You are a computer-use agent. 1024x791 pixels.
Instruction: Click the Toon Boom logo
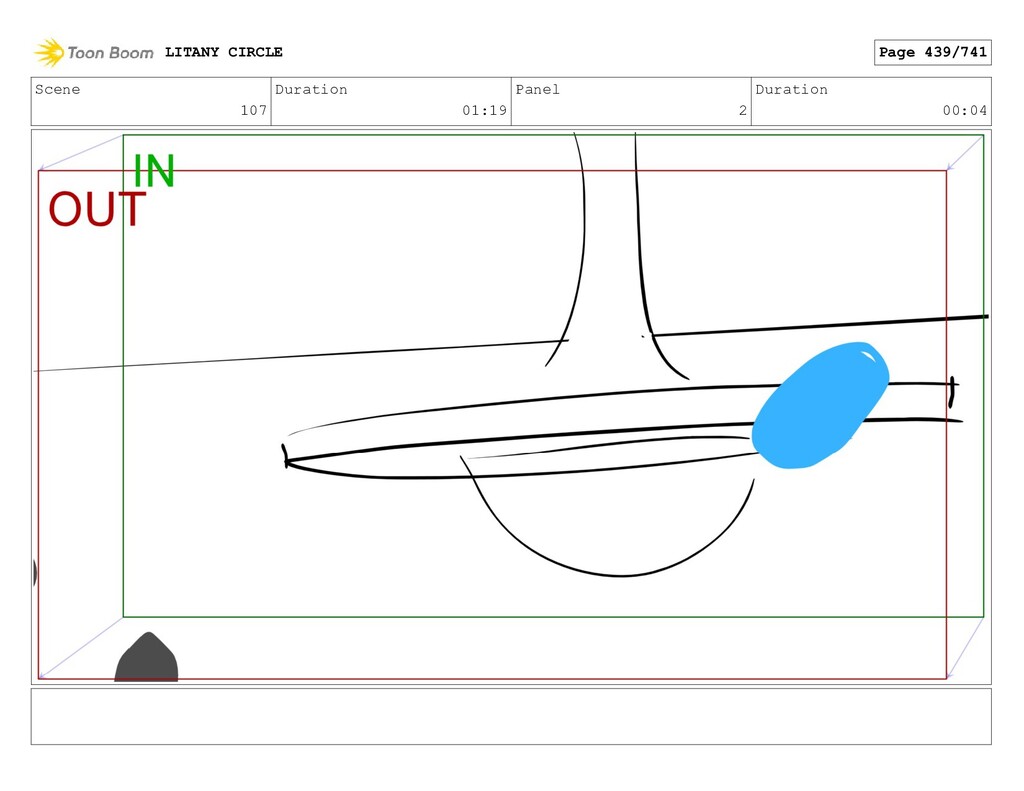click(93, 52)
